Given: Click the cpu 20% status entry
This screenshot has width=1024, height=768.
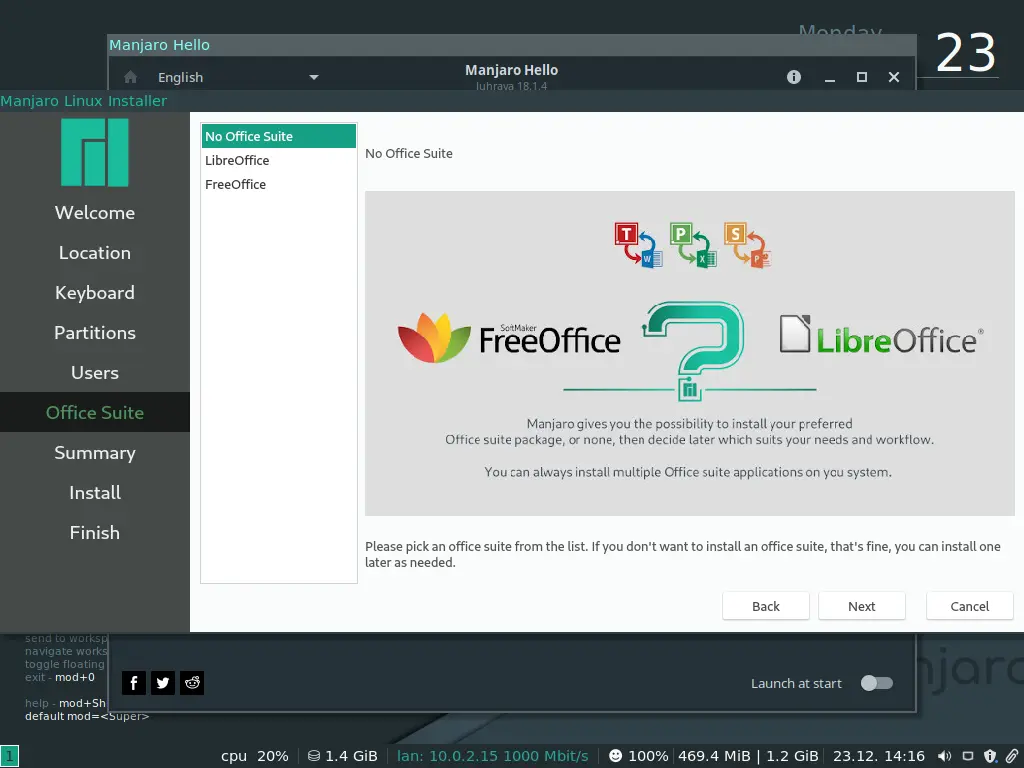Looking at the screenshot, I should pos(255,756).
